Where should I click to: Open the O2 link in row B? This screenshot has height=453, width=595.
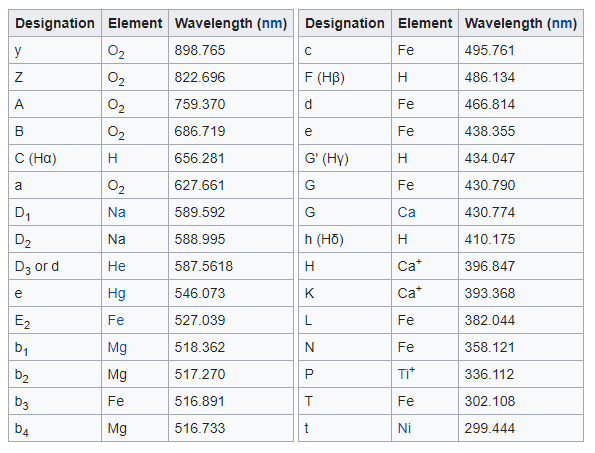pos(116,132)
